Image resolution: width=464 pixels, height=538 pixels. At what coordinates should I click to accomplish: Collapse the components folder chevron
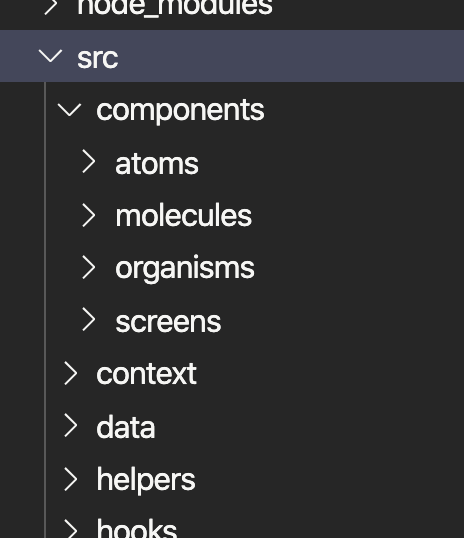tap(70, 110)
